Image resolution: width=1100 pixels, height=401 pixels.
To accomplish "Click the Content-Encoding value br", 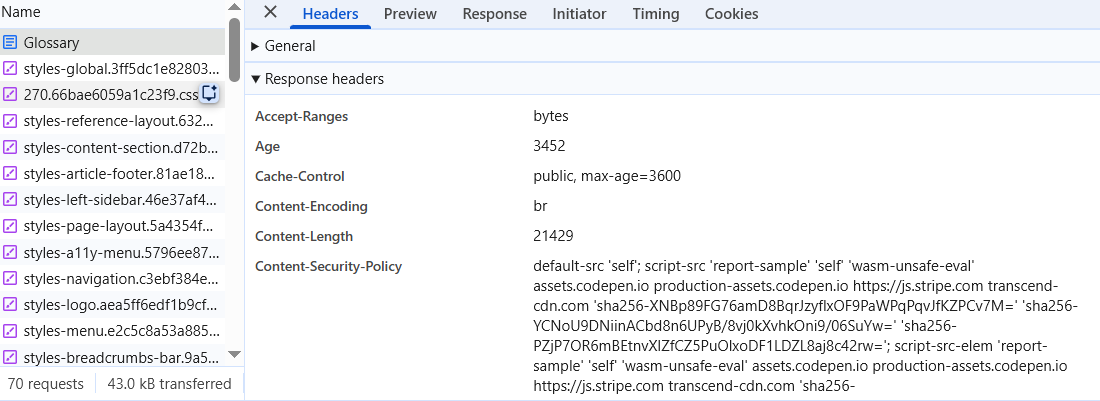I will pos(540,207).
